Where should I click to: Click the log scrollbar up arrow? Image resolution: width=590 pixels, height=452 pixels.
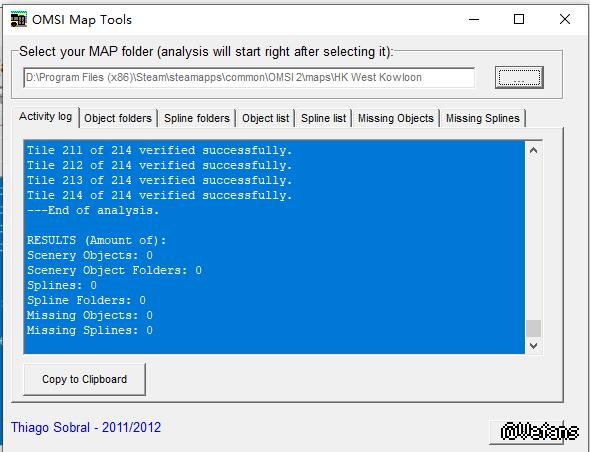tap(533, 151)
